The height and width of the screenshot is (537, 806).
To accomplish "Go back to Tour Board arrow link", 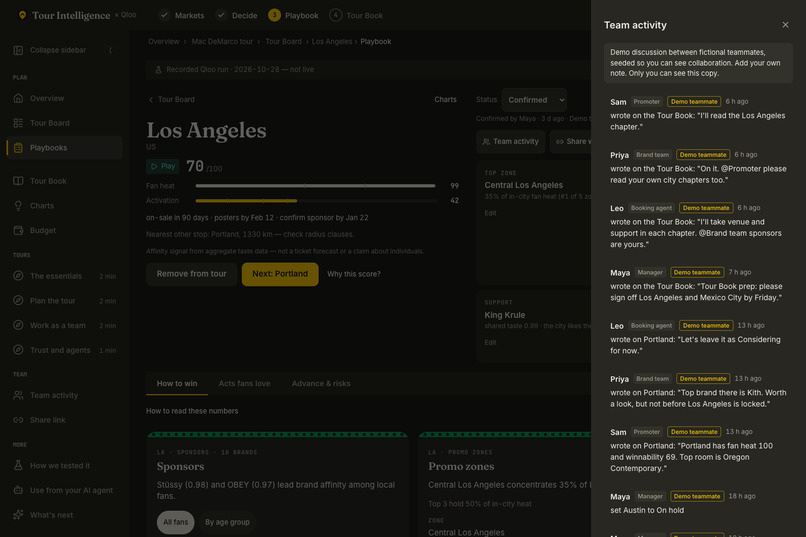I will point(172,100).
